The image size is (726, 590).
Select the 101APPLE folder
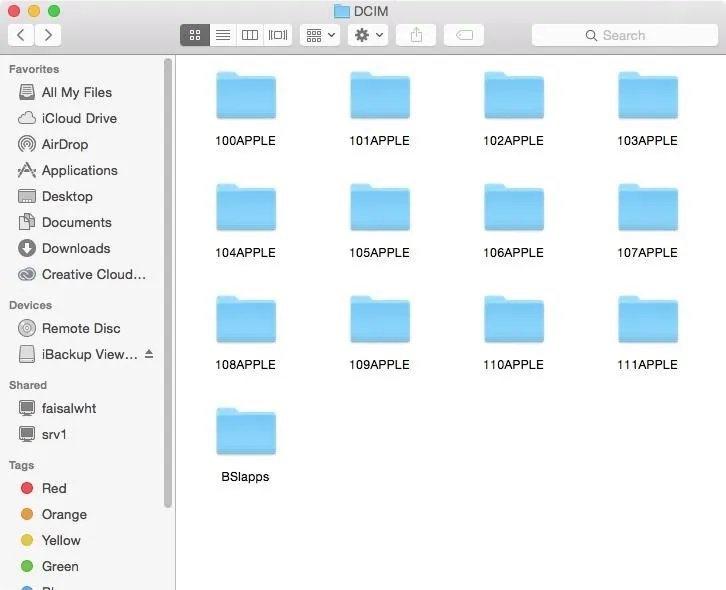point(380,109)
